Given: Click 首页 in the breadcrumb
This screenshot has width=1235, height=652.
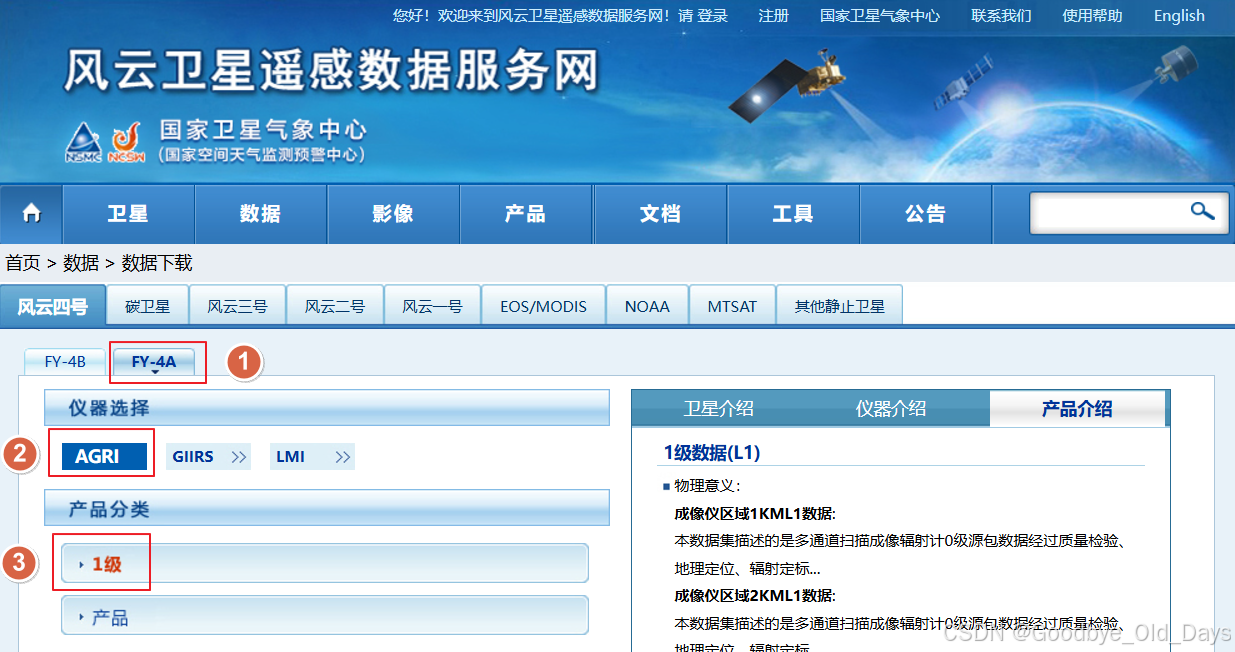Looking at the screenshot, I should click(x=23, y=263).
